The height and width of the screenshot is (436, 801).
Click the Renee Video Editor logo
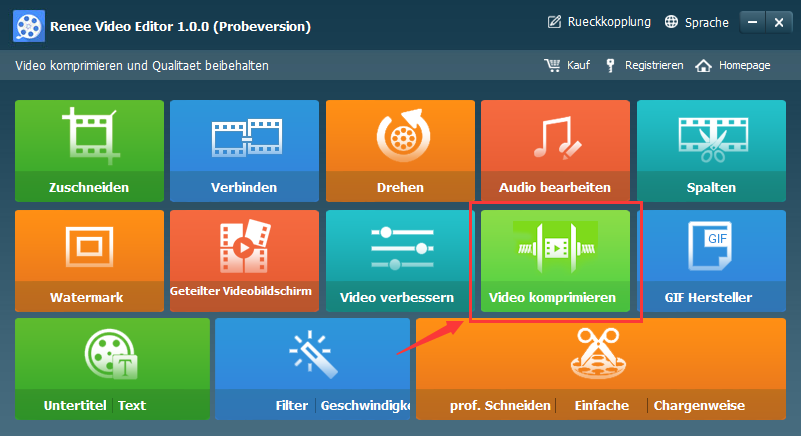(x=29, y=26)
